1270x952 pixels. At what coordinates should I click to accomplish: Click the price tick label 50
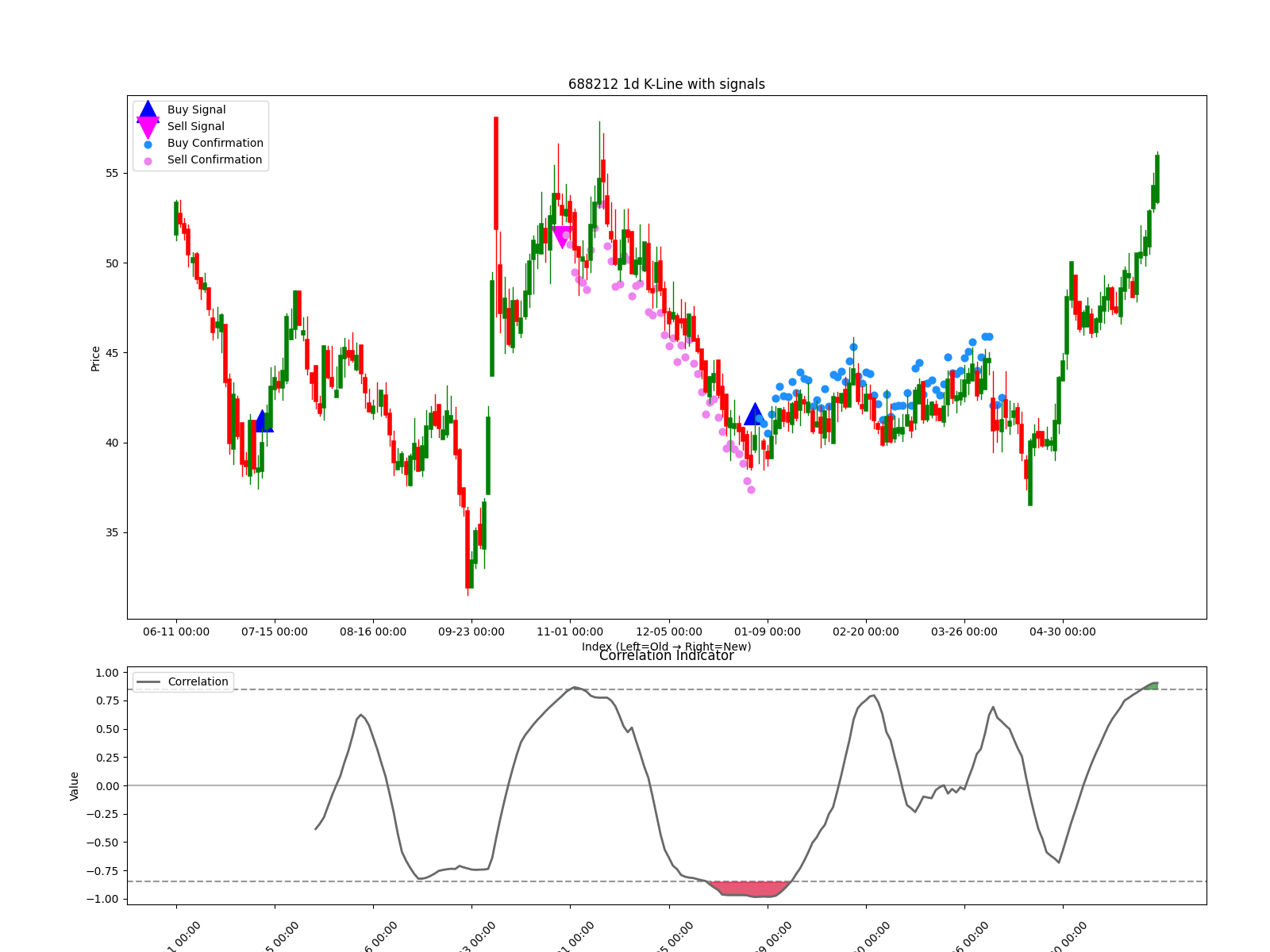[111, 263]
